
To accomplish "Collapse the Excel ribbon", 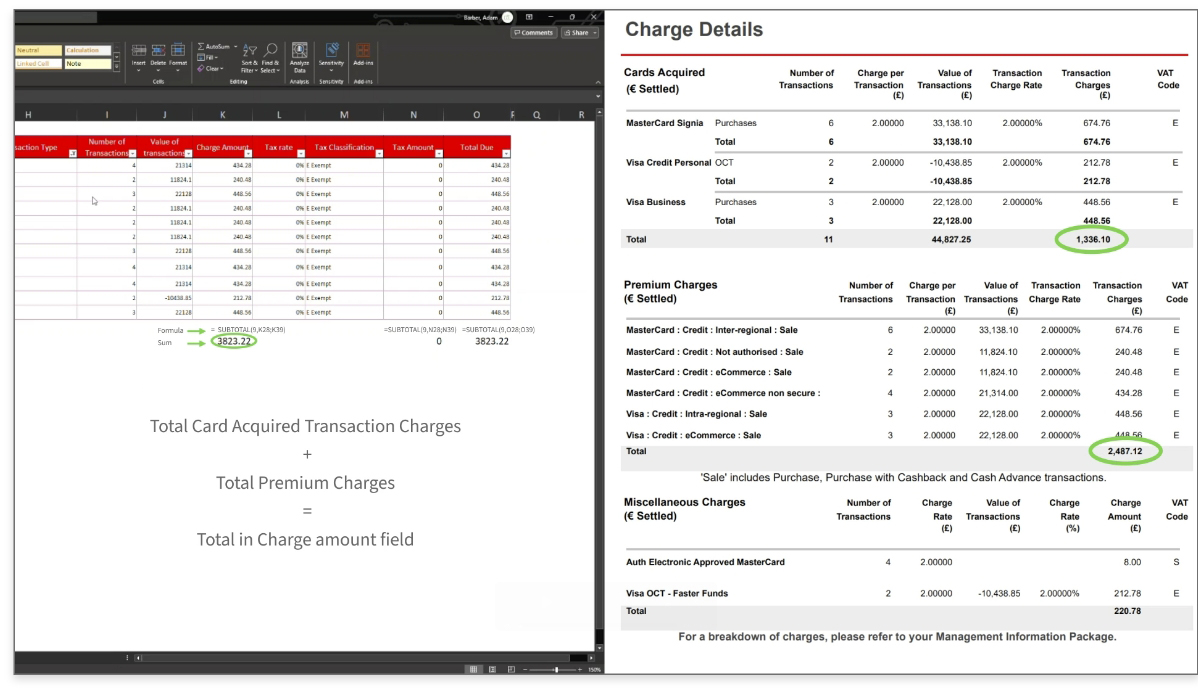I will (x=597, y=82).
